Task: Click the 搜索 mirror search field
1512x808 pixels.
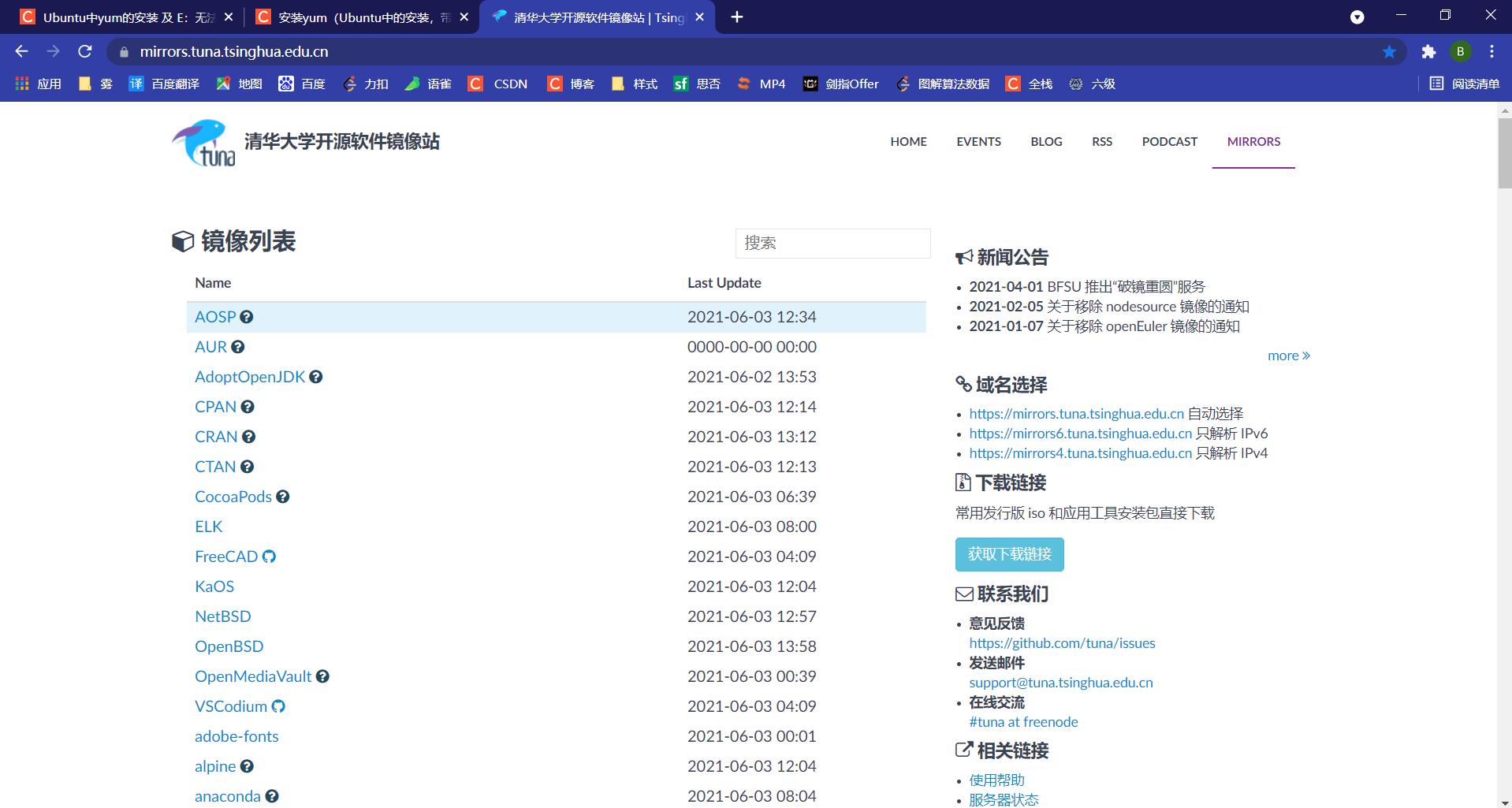Action: click(832, 244)
